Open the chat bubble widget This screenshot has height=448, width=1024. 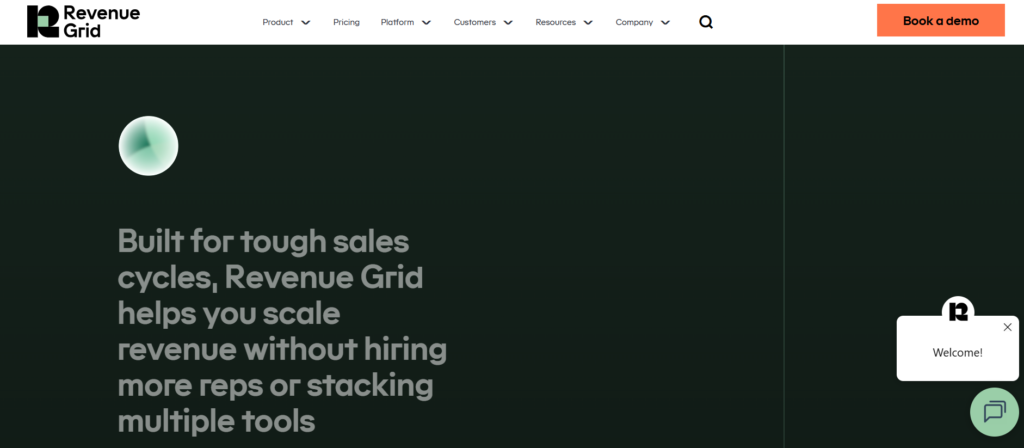(x=994, y=411)
